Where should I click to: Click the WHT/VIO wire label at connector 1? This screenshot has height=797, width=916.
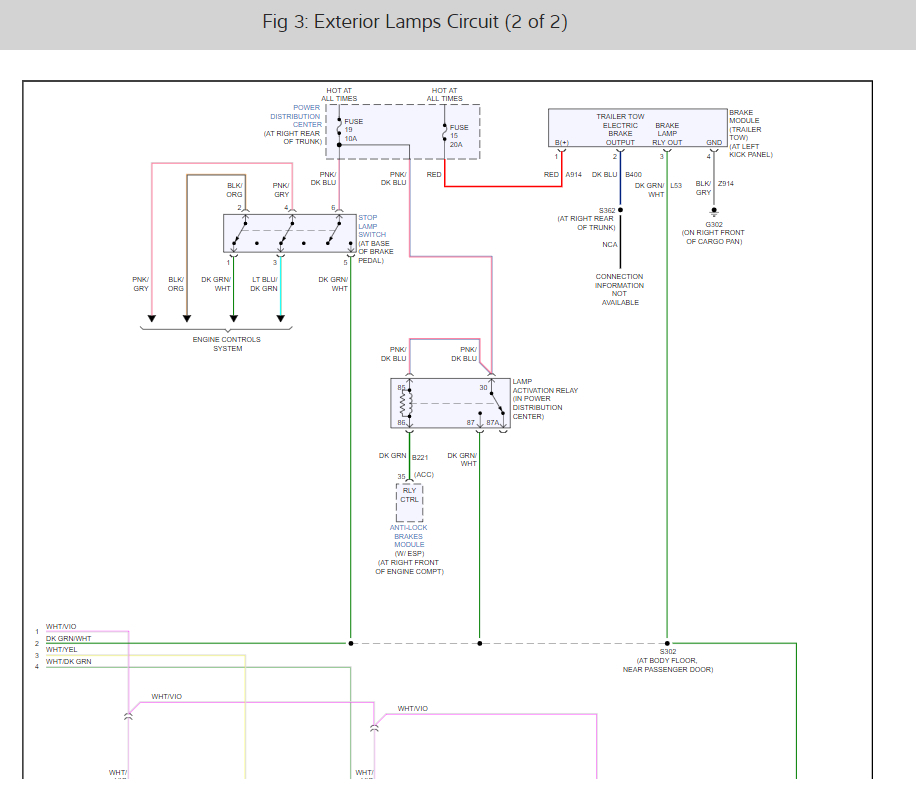(61, 626)
